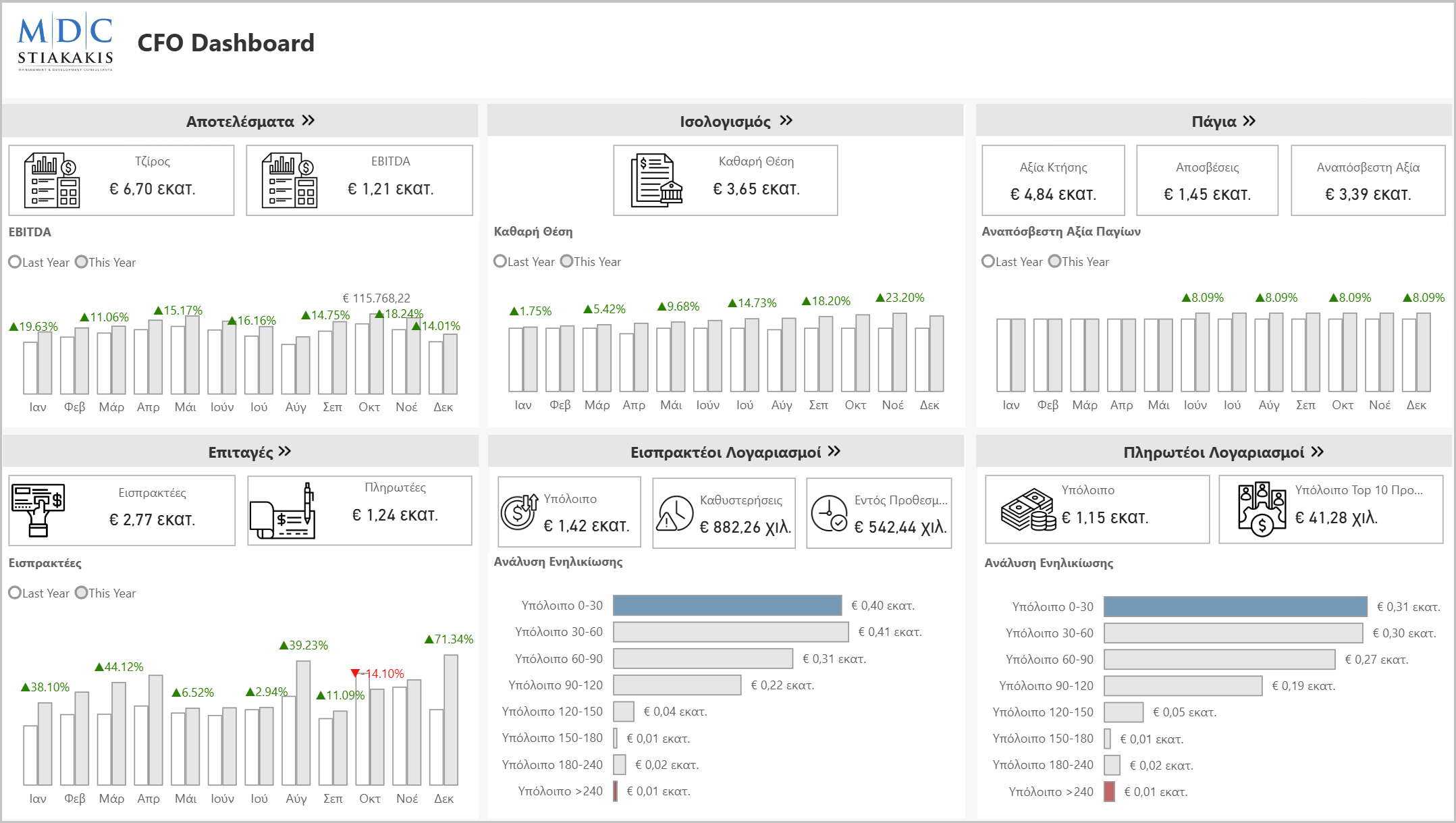The height and width of the screenshot is (823, 1456).
Task: Open Εισπρακτέοι Λογαριασμοί details via chevron
Action: 834,451
